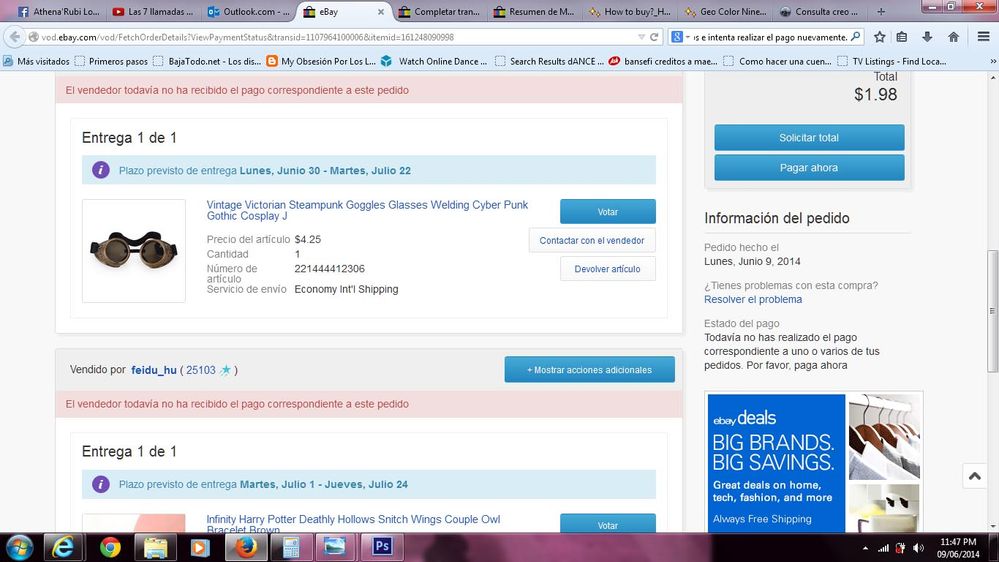Show hidden tray icons arrow

[x=865, y=548]
